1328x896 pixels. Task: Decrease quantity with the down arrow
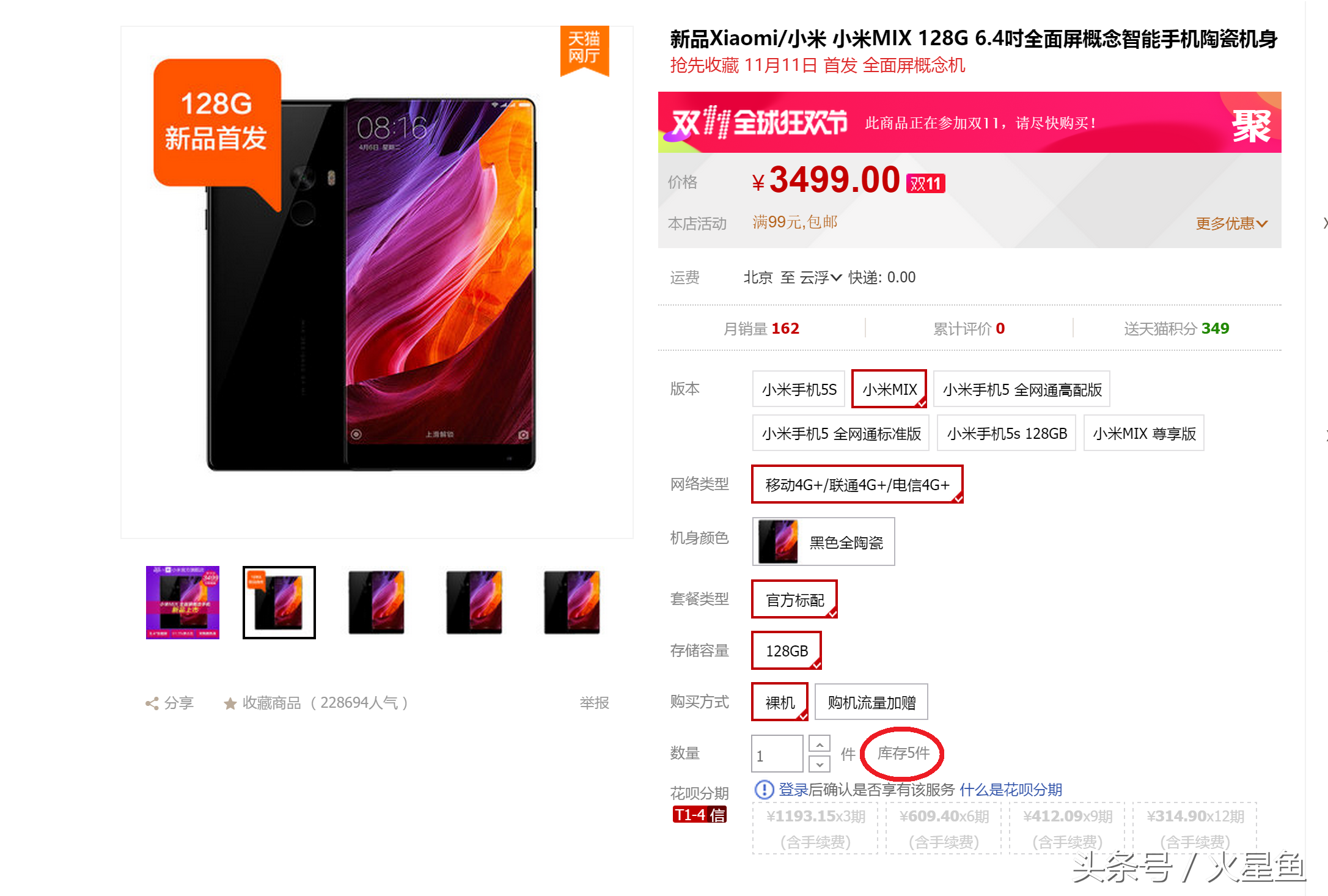point(820,764)
